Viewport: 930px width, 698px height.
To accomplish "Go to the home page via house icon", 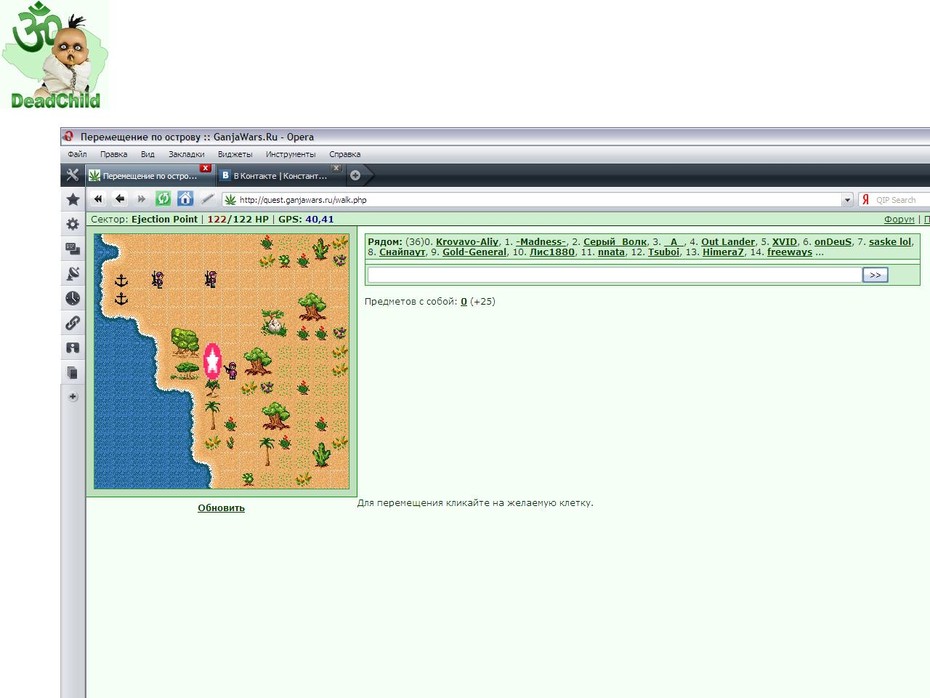I will click(x=185, y=199).
